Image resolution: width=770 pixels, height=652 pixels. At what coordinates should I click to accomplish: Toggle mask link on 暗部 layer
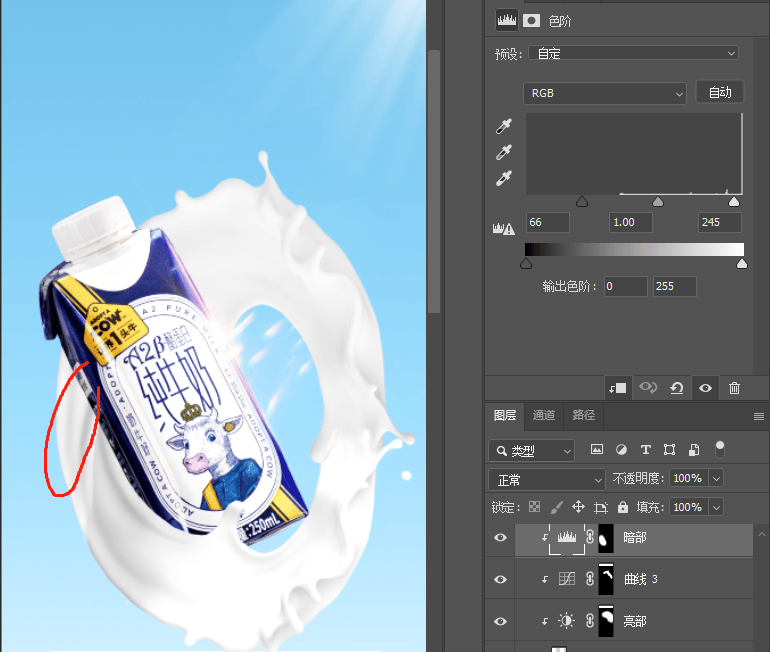click(590, 538)
